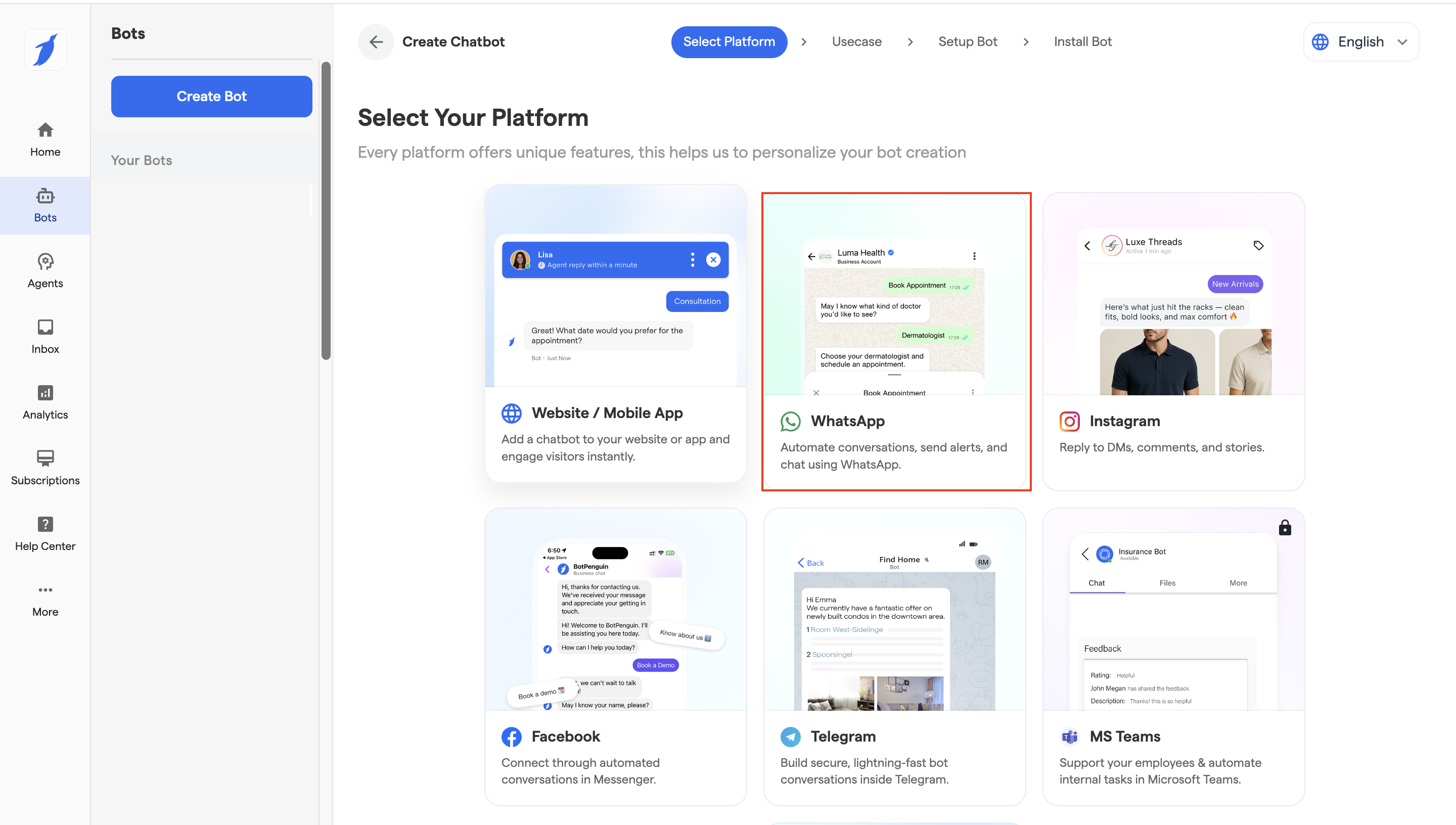Viewport: 1456px width, 825px height.
Task: Open the Help Center
Action: pyautogui.click(x=45, y=534)
